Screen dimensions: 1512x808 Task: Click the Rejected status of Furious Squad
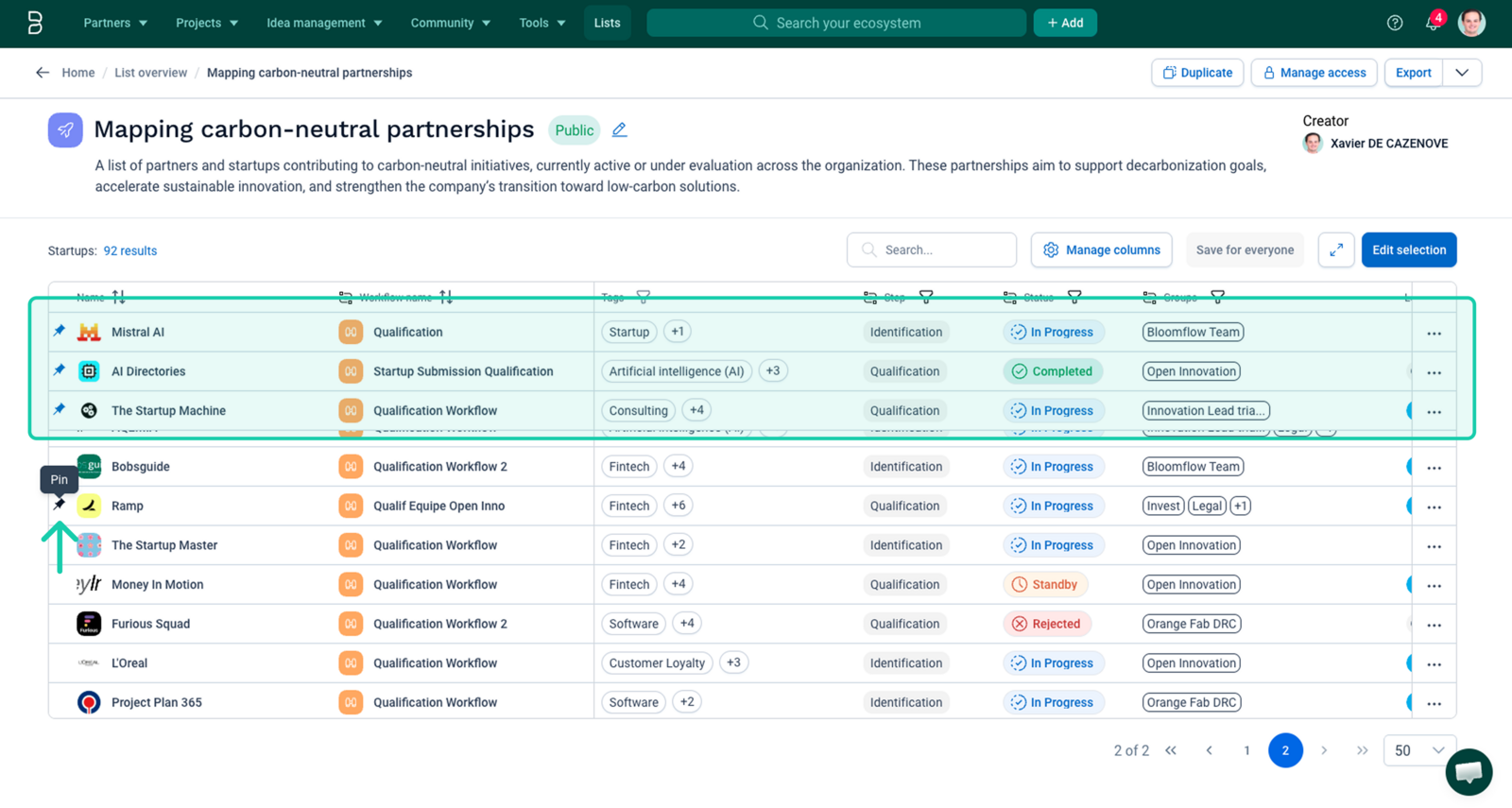coord(1047,624)
